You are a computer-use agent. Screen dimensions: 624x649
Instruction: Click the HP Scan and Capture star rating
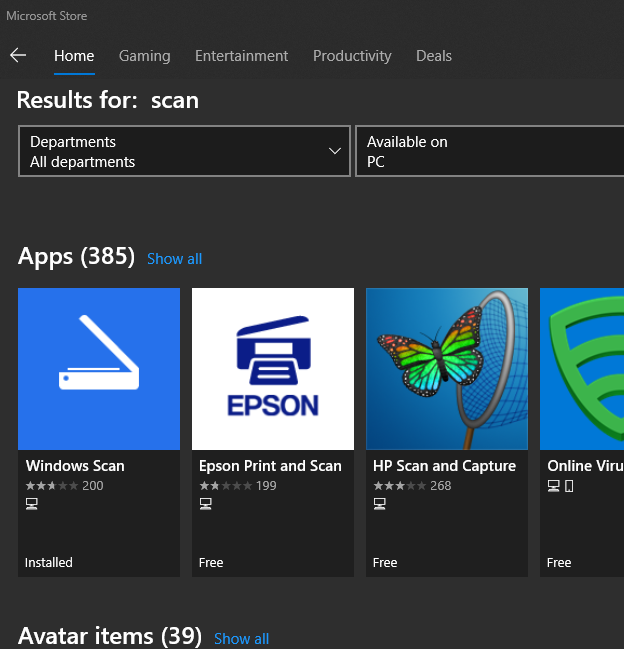(399, 486)
